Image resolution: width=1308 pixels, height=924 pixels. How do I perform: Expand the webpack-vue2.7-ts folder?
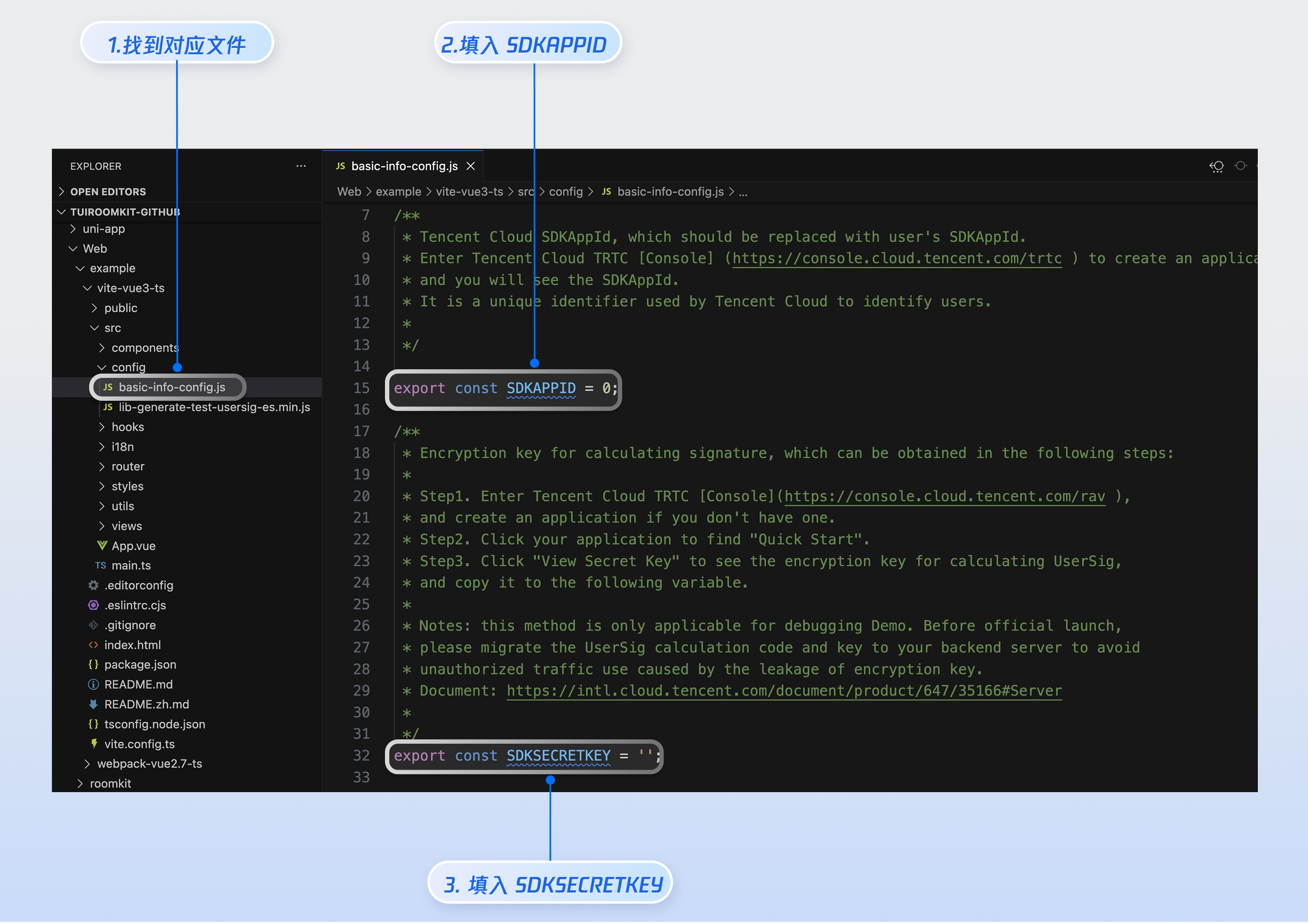click(x=149, y=764)
